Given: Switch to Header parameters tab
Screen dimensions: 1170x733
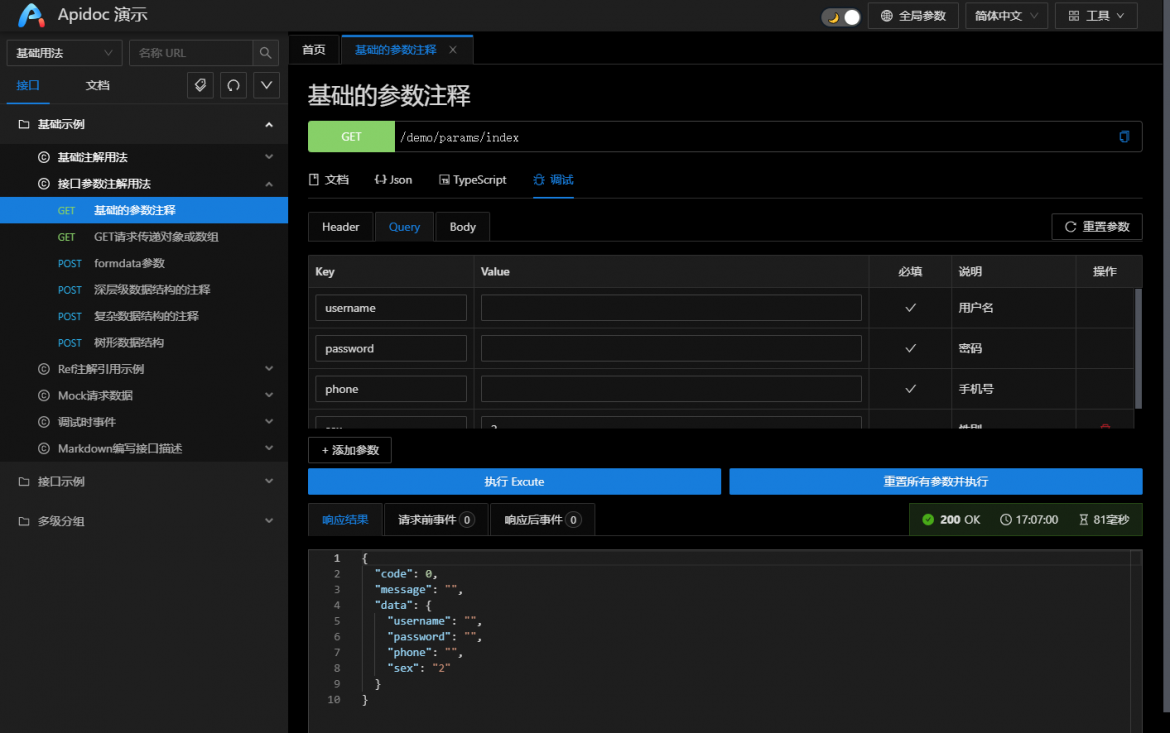Looking at the screenshot, I should (340, 227).
